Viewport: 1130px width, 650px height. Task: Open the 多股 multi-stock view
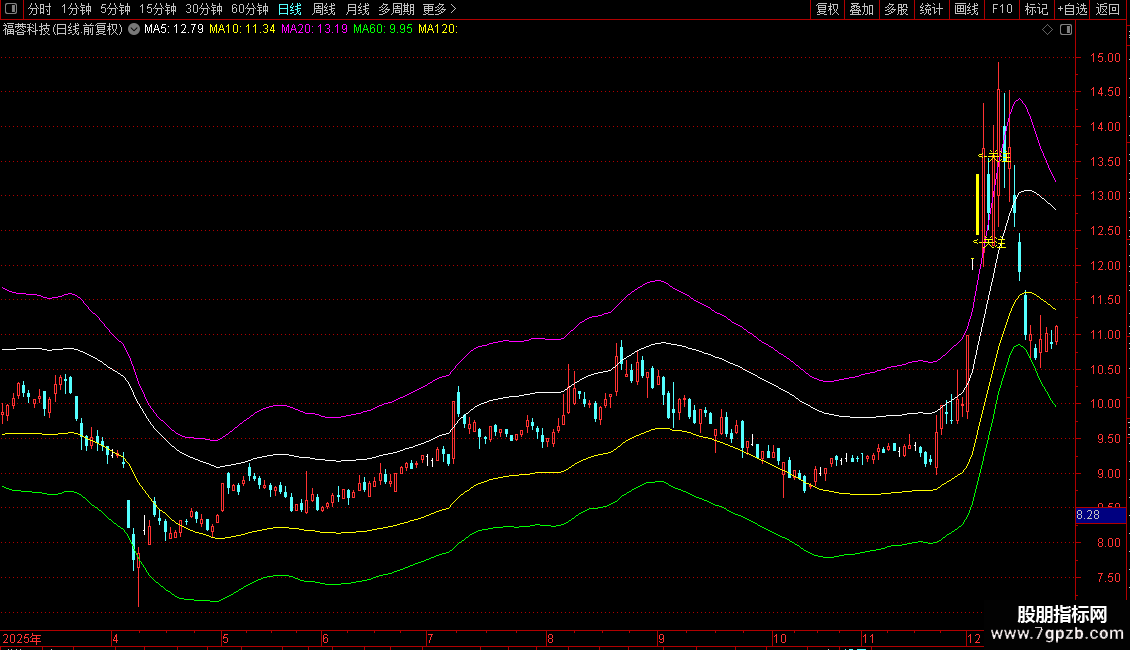pos(896,9)
